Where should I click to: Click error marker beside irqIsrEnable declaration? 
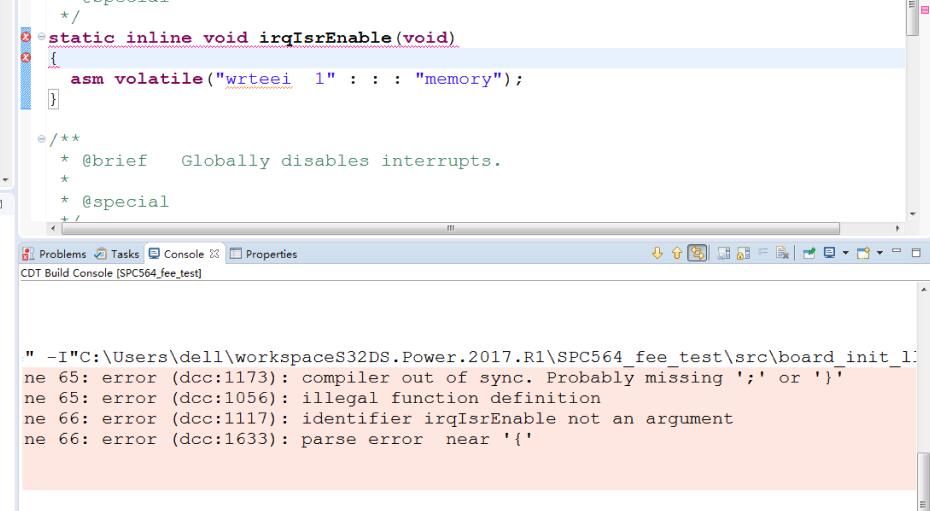coord(26,37)
